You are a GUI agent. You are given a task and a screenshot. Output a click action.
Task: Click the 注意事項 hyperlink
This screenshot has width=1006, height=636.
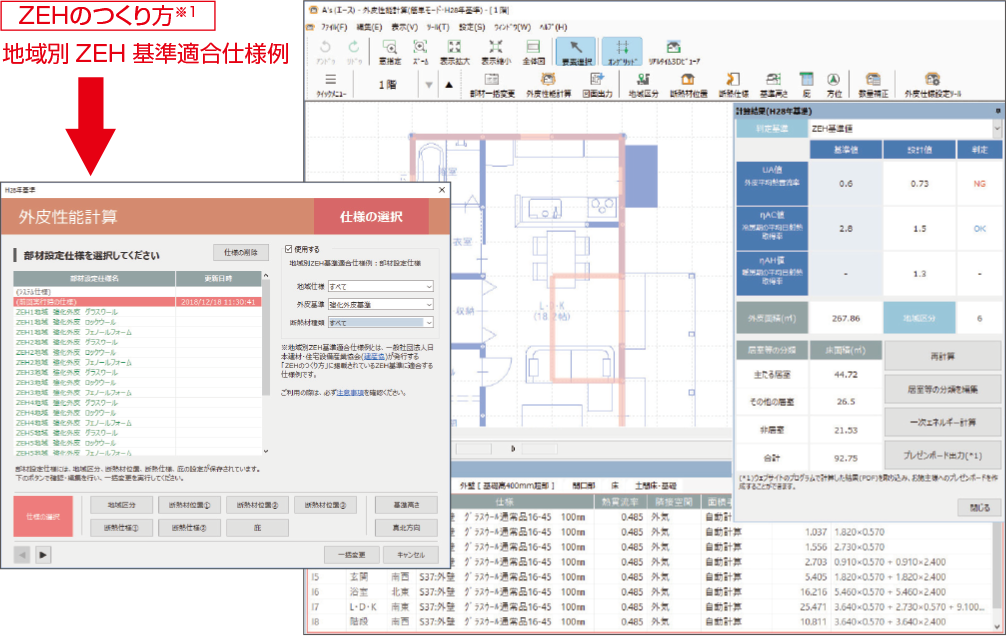pos(350,392)
